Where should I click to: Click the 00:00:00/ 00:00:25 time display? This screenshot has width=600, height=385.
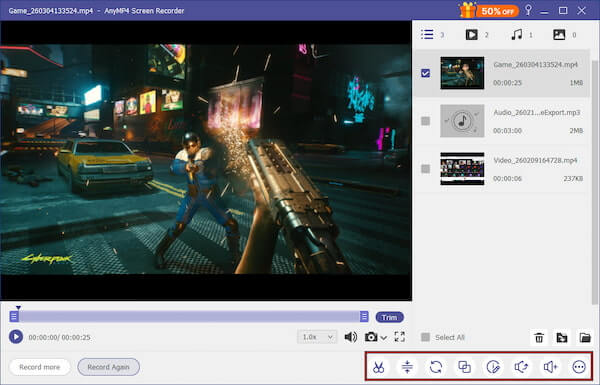click(x=59, y=337)
